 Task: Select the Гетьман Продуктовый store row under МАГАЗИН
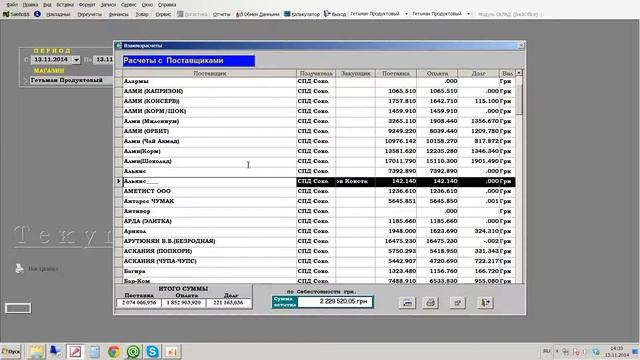pos(71,80)
